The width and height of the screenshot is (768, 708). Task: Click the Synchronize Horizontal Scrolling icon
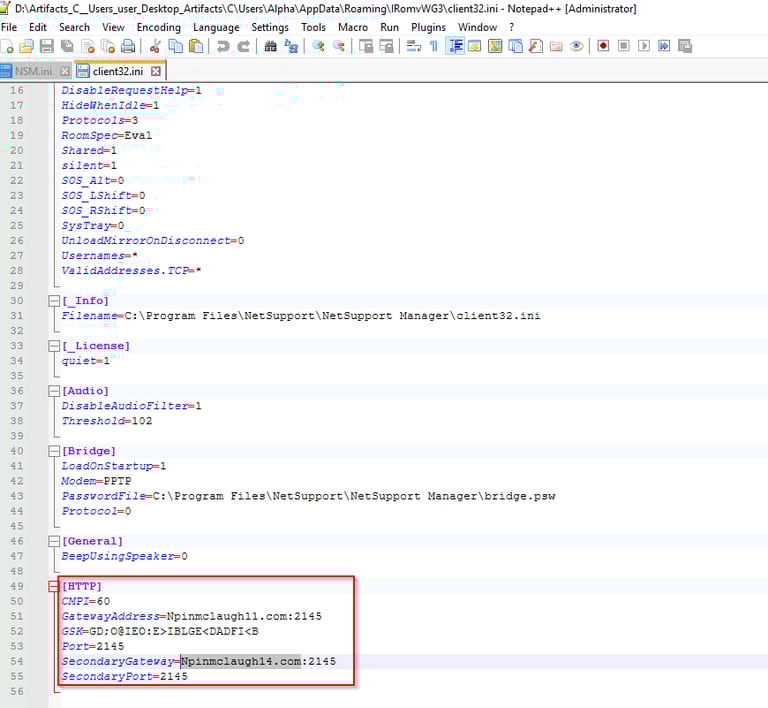pos(386,47)
